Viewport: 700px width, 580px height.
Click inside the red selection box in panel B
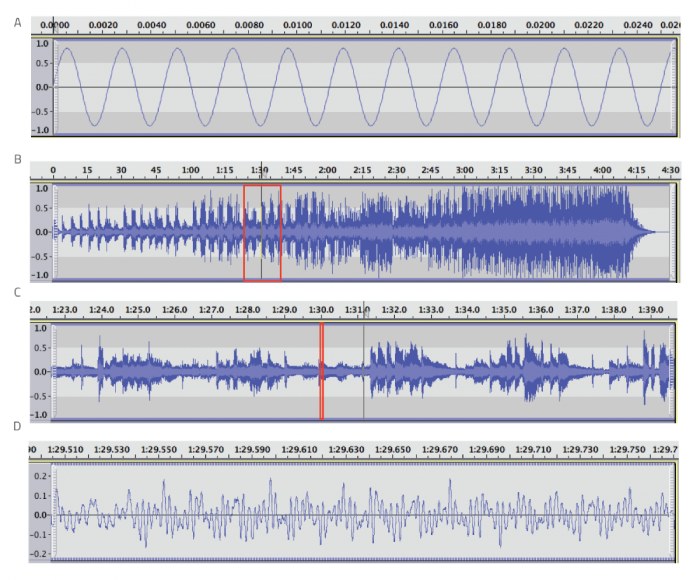[x=262, y=232]
